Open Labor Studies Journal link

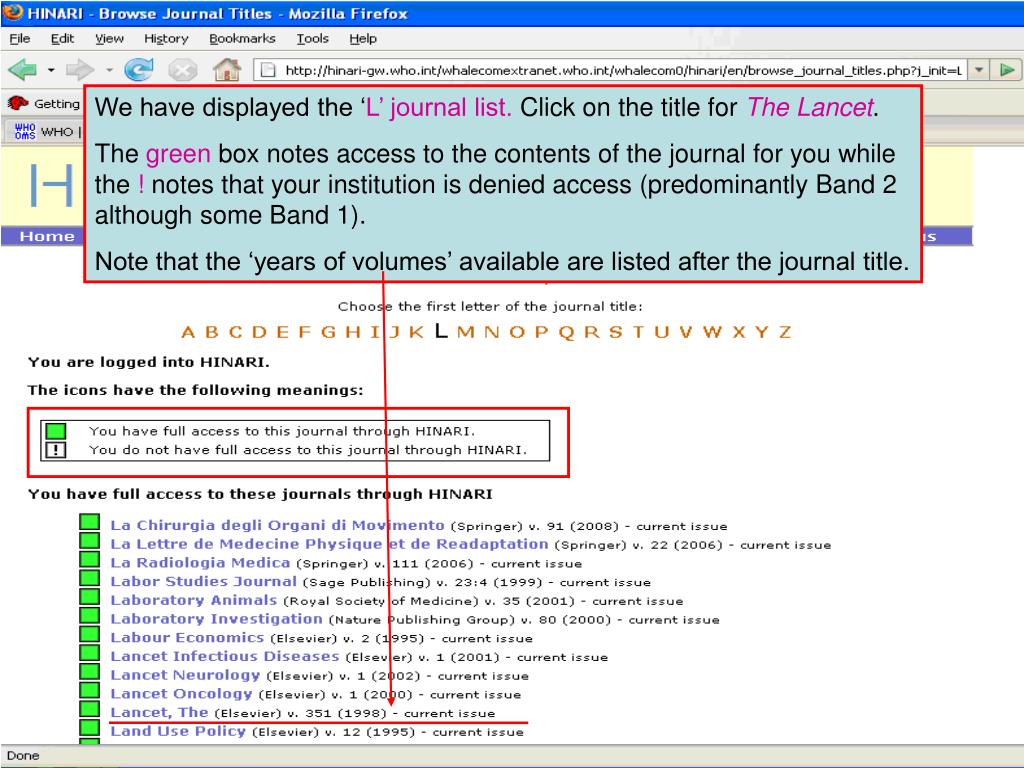click(x=203, y=581)
